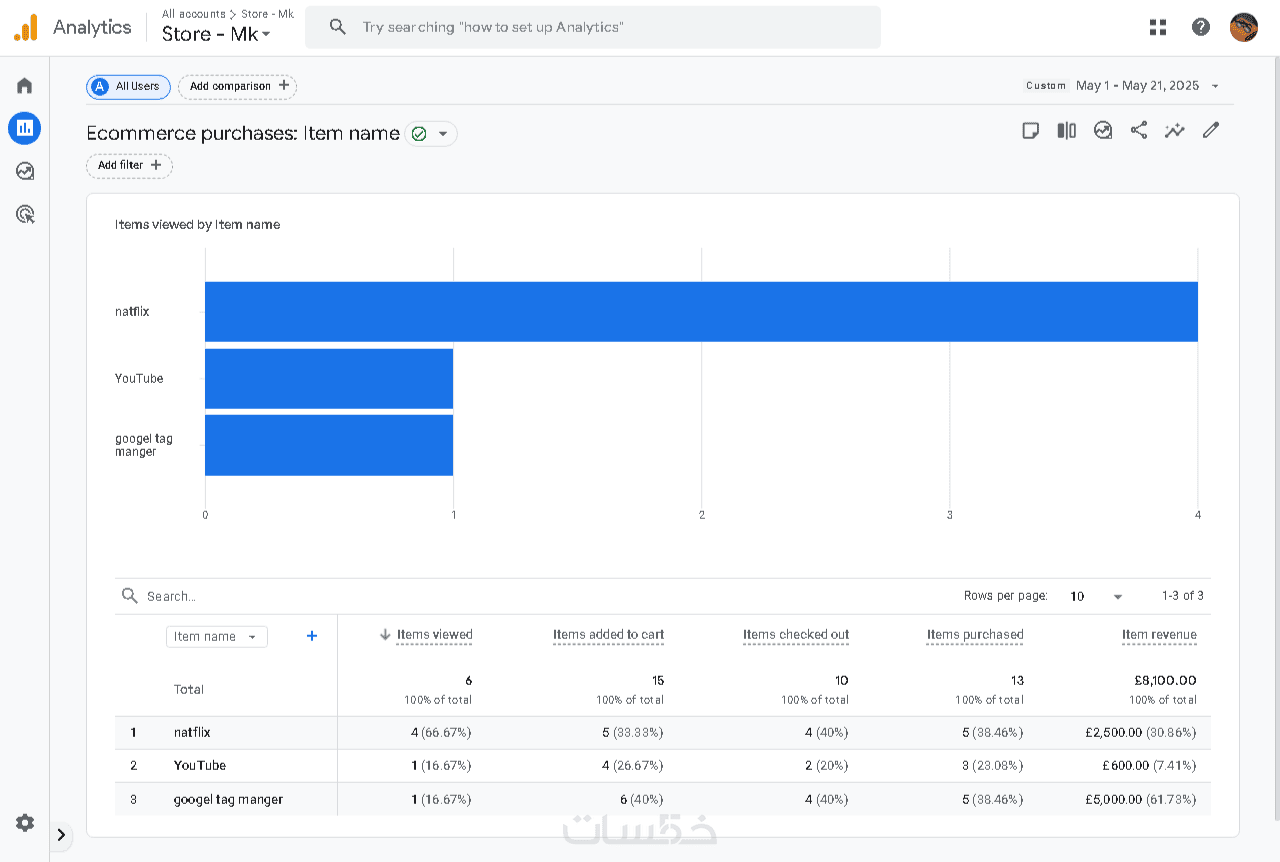
Task: Sort by Items added to cart column
Action: point(608,635)
